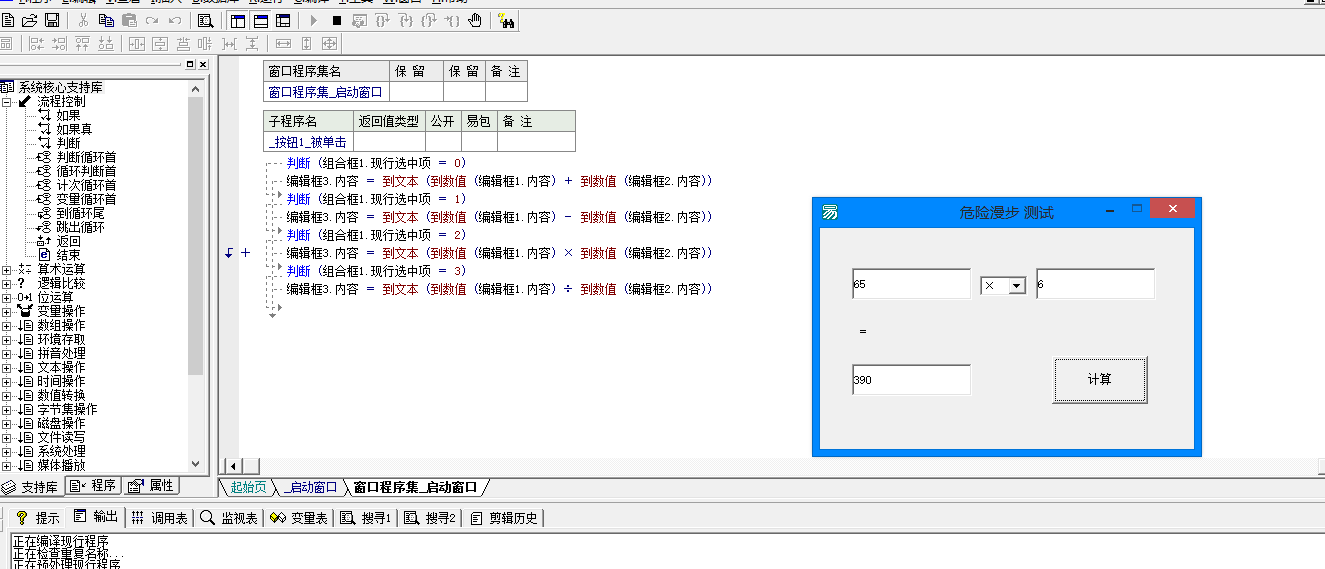The height and width of the screenshot is (569, 1325).
Task: Click the code editor horizontal scroll left arrow
Action: click(x=232, y=466)
